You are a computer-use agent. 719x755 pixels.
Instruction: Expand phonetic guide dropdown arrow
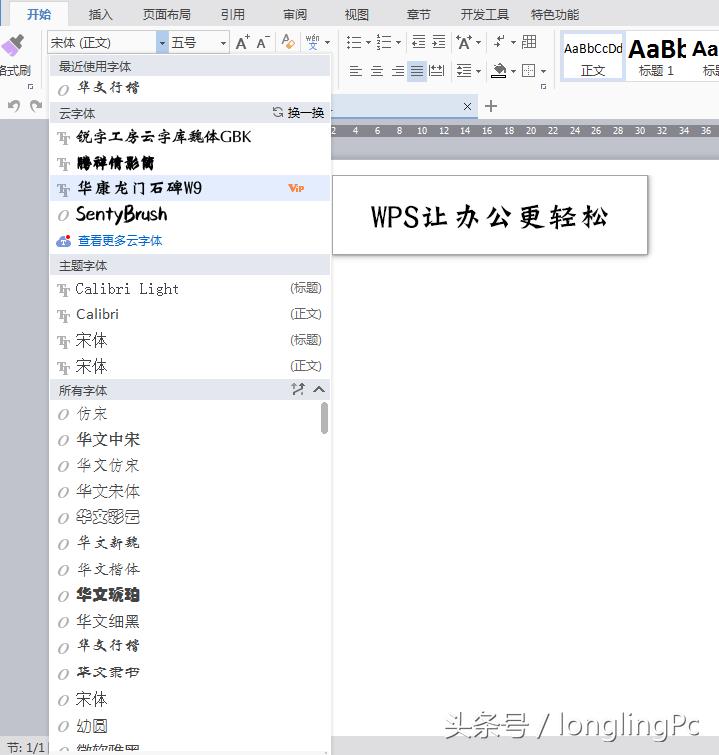(x=327, y=42)
